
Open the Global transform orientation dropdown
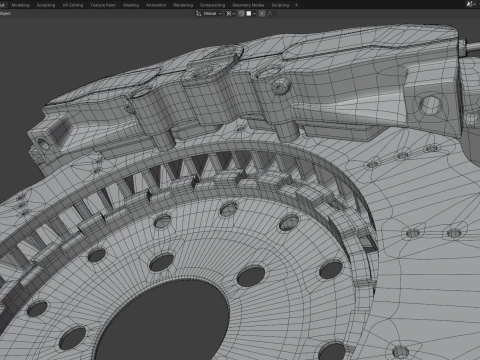point(209,14)
